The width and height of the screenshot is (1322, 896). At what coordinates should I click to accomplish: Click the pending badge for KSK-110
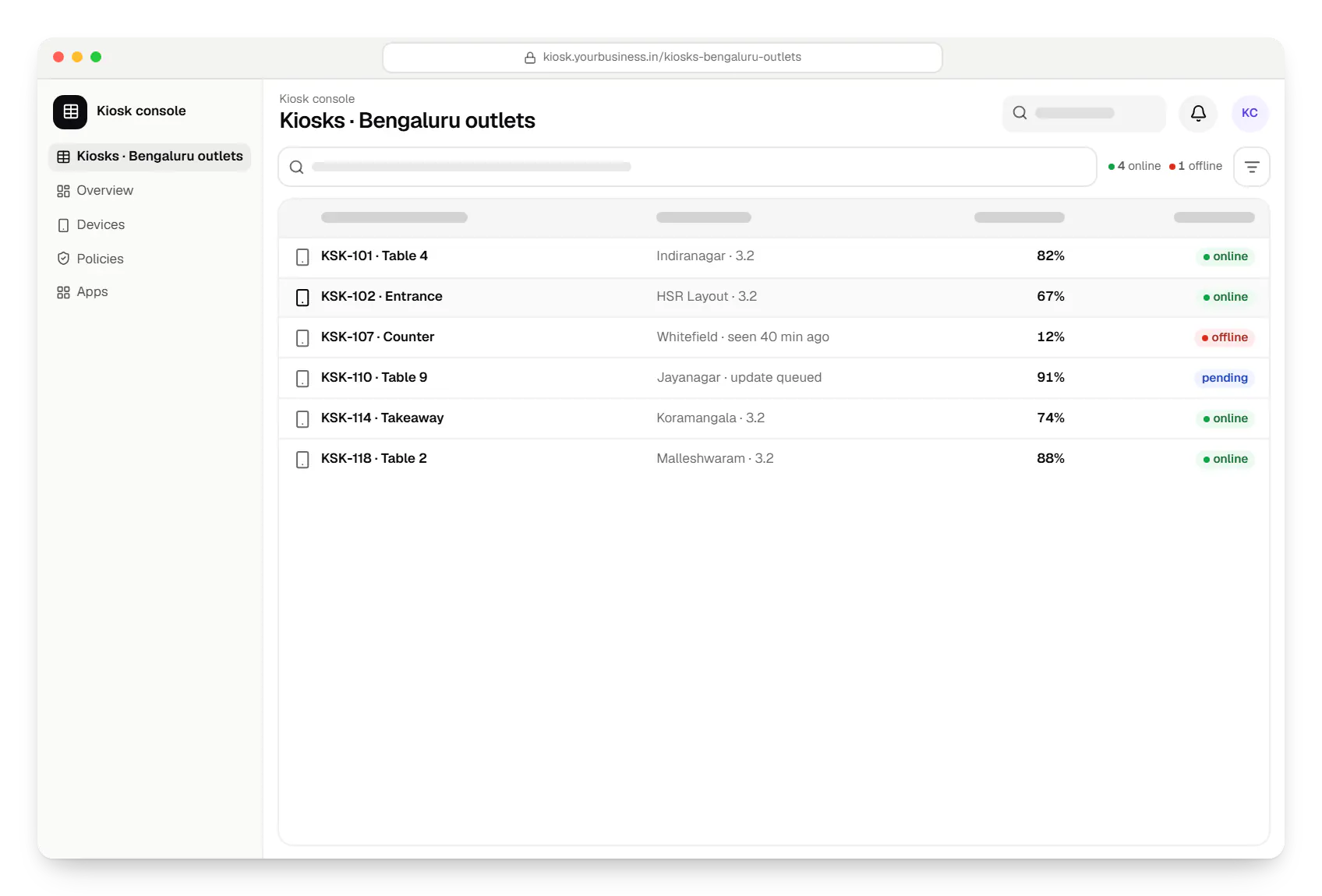pos(1225,378)
